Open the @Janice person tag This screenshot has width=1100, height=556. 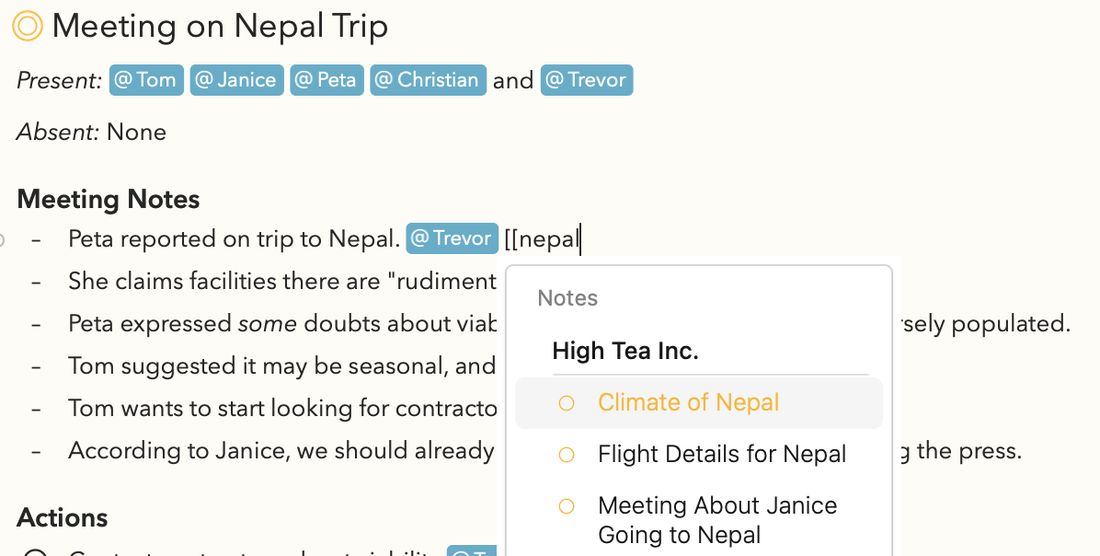pyautogui.click(x=236, y=80)
